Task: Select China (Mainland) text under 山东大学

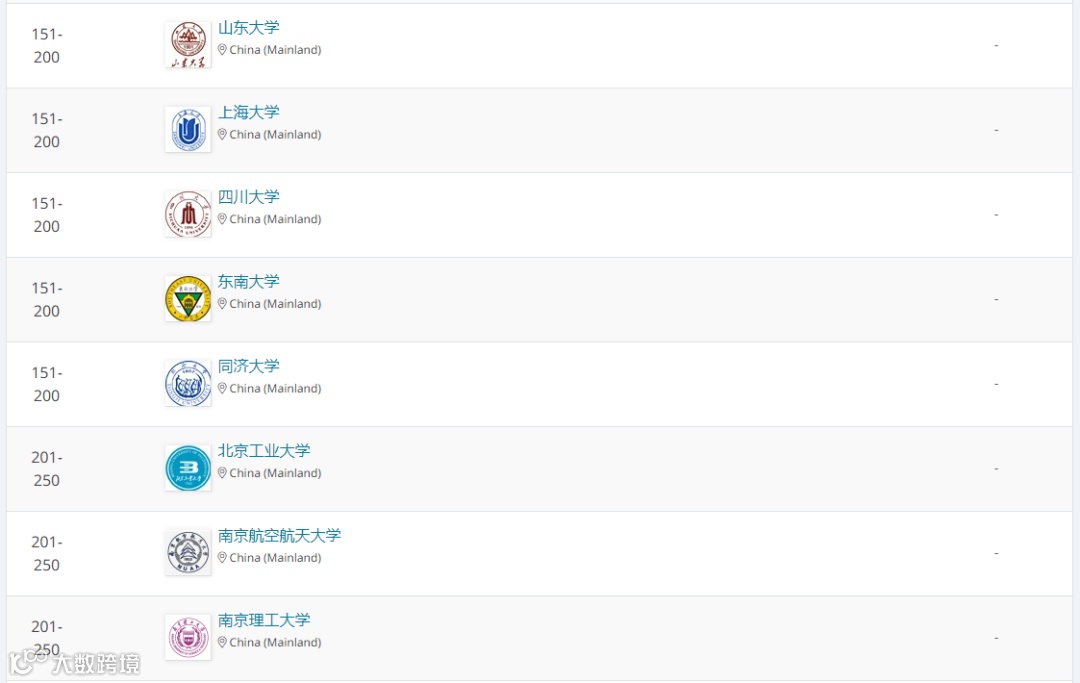Action: [x=276, y=50]
